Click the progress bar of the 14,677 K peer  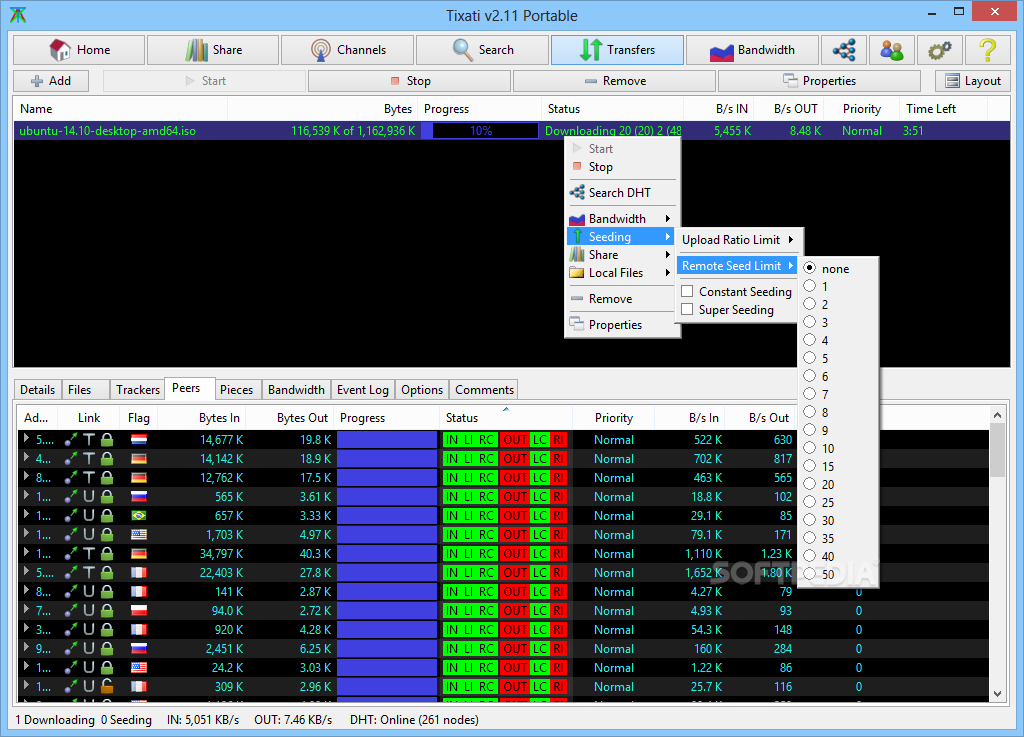pyautogui.click(x=387, y=440)
